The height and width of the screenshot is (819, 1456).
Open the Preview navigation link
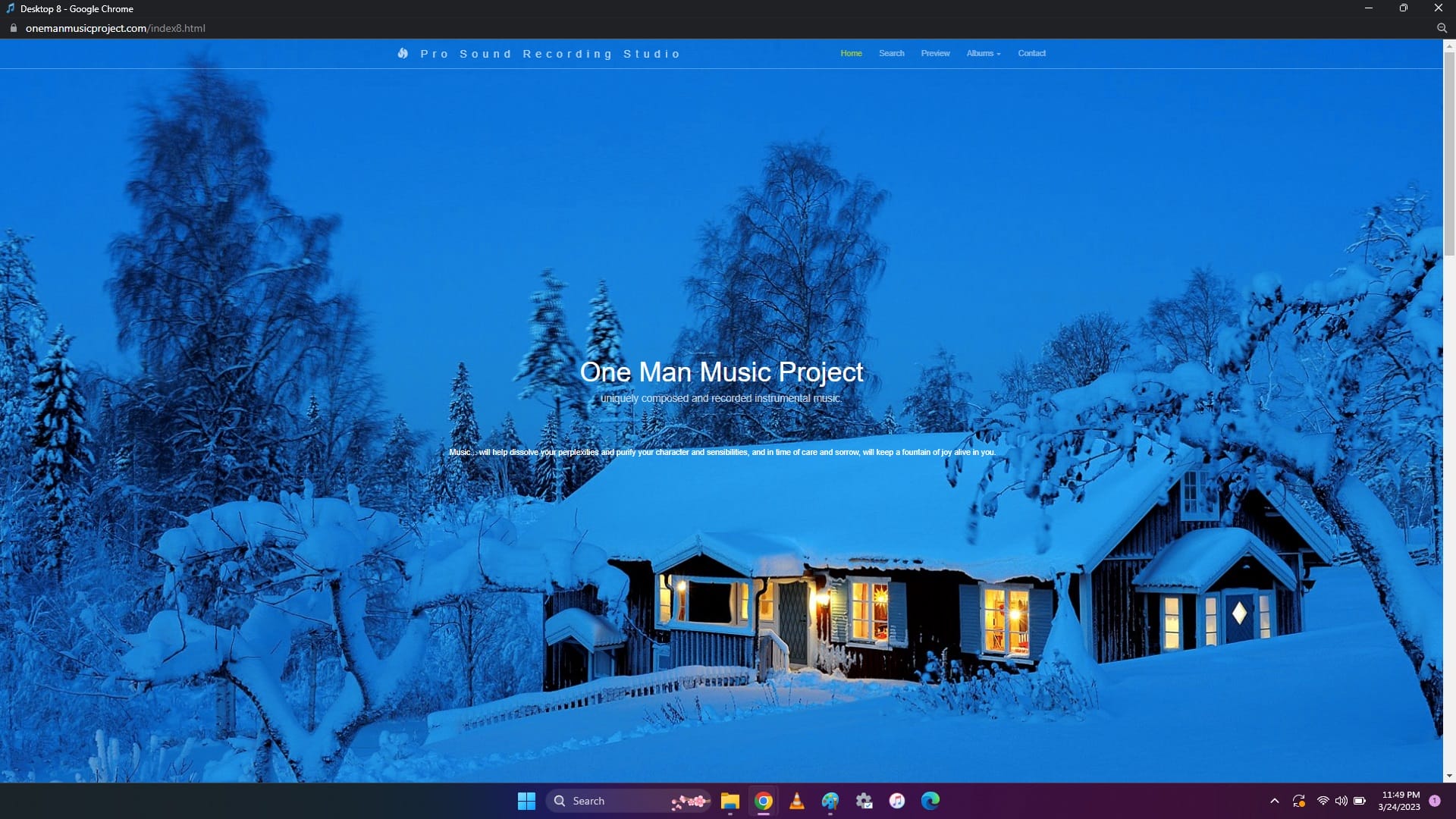tap(935, 53)
